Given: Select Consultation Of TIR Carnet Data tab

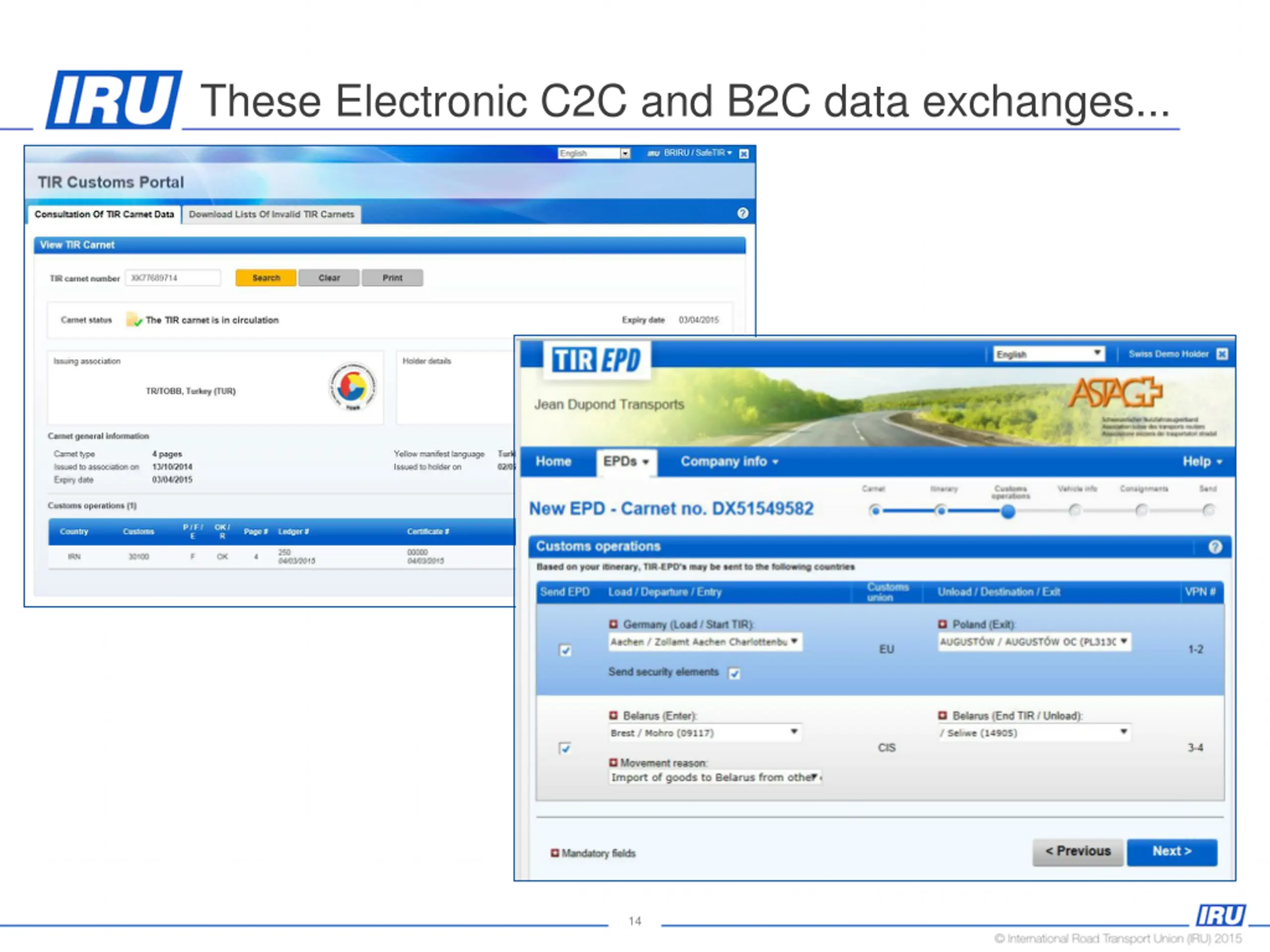Looking at the screenshot, I should click(x=104, y=214).
